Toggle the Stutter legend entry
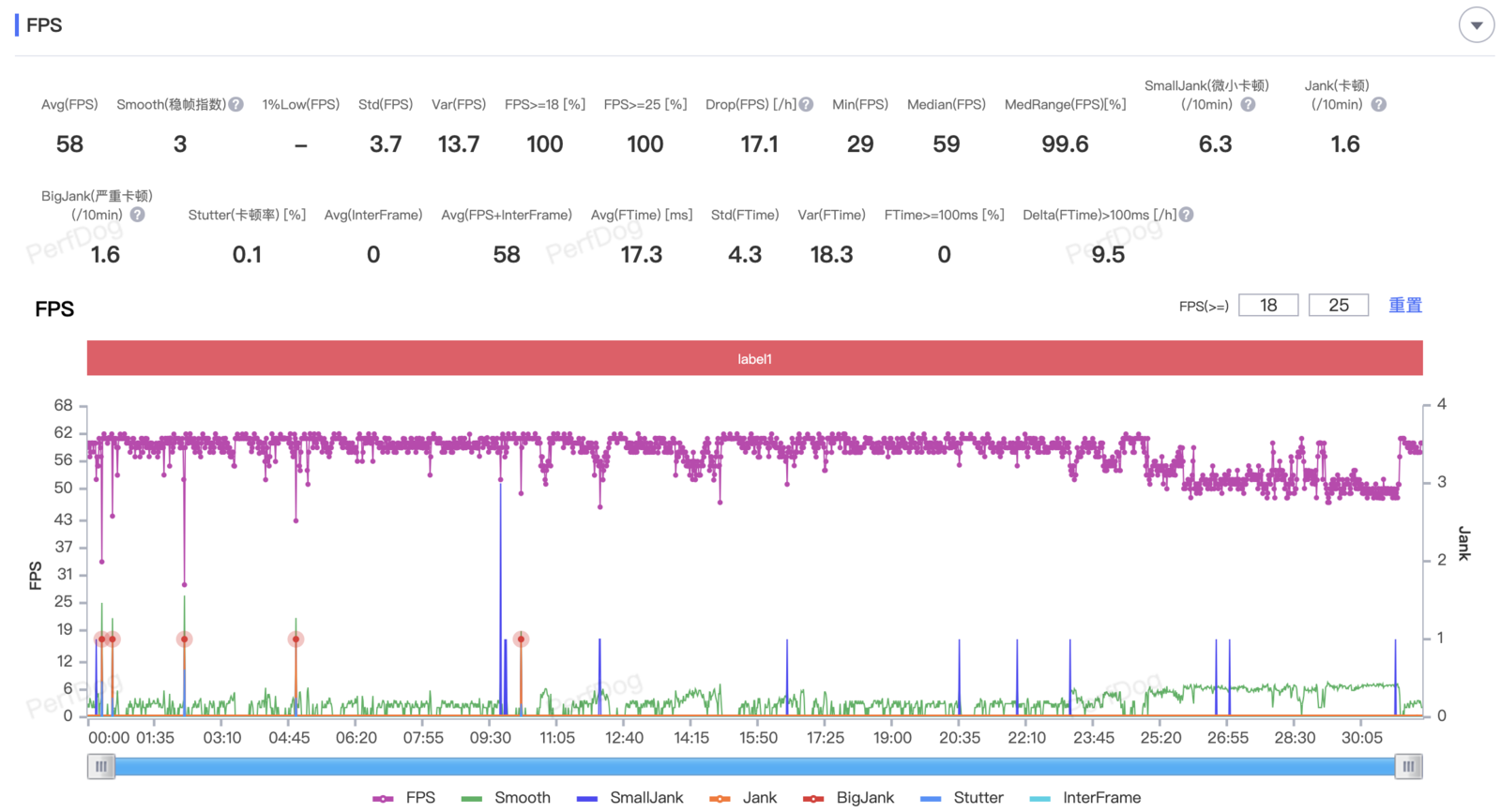 (962, 798)
